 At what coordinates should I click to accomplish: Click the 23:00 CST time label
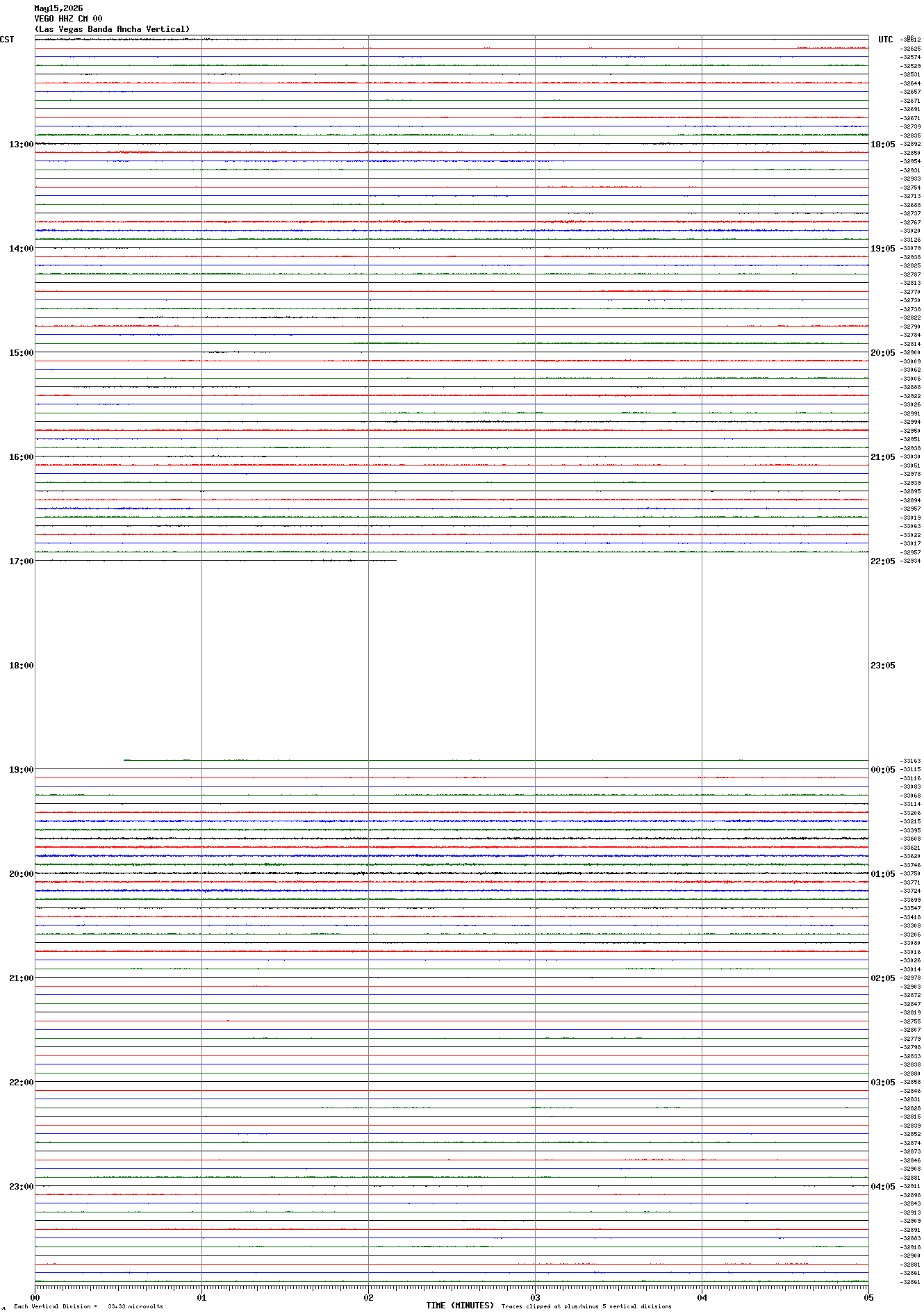21,1187
